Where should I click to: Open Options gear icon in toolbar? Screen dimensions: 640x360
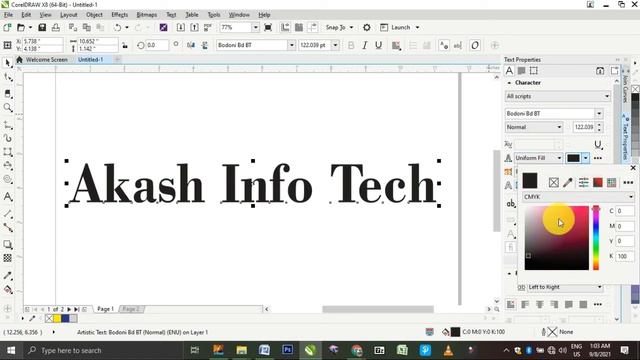367,27
